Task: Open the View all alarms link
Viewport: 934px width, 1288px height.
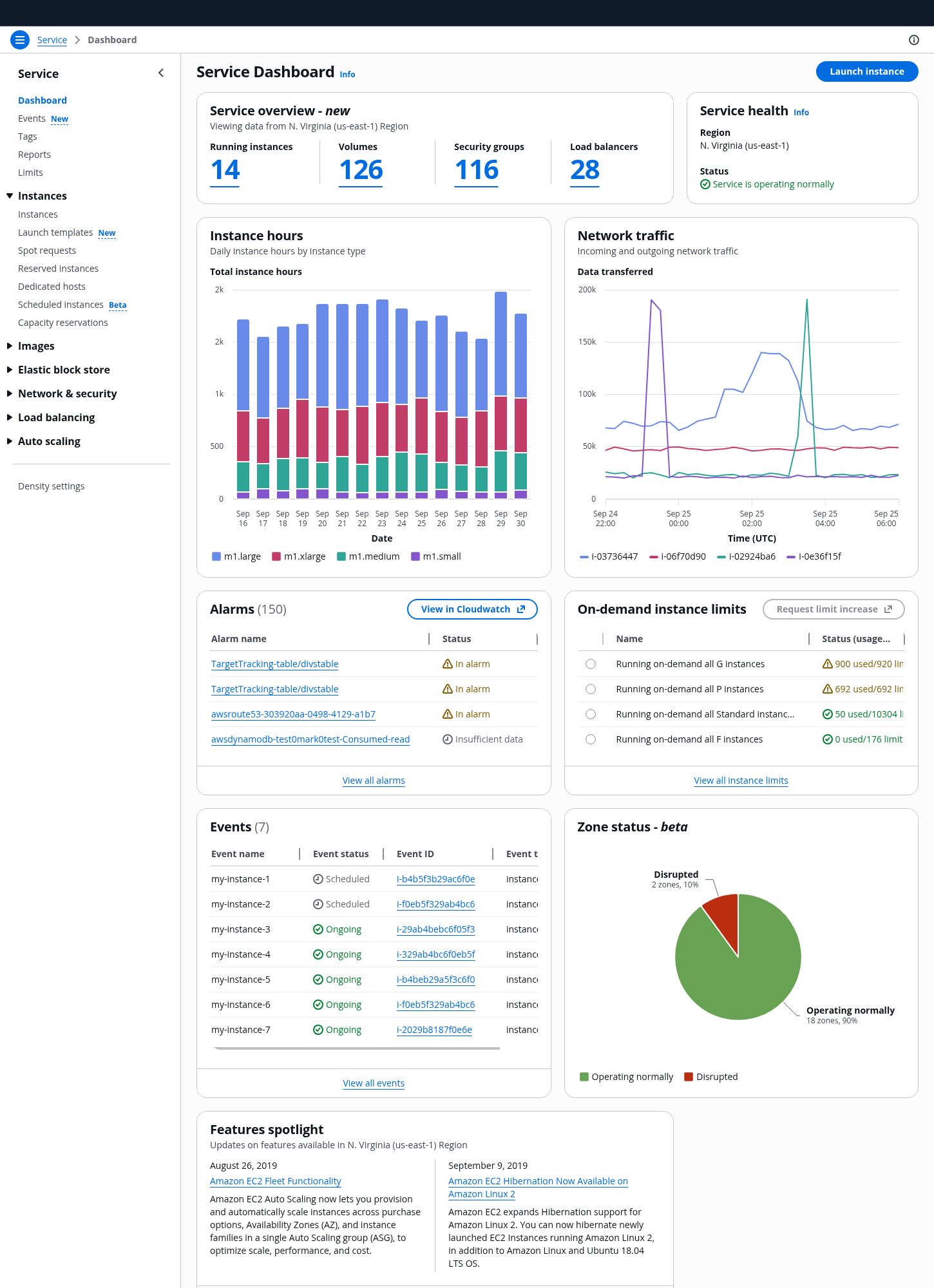Action: [374, 781]
